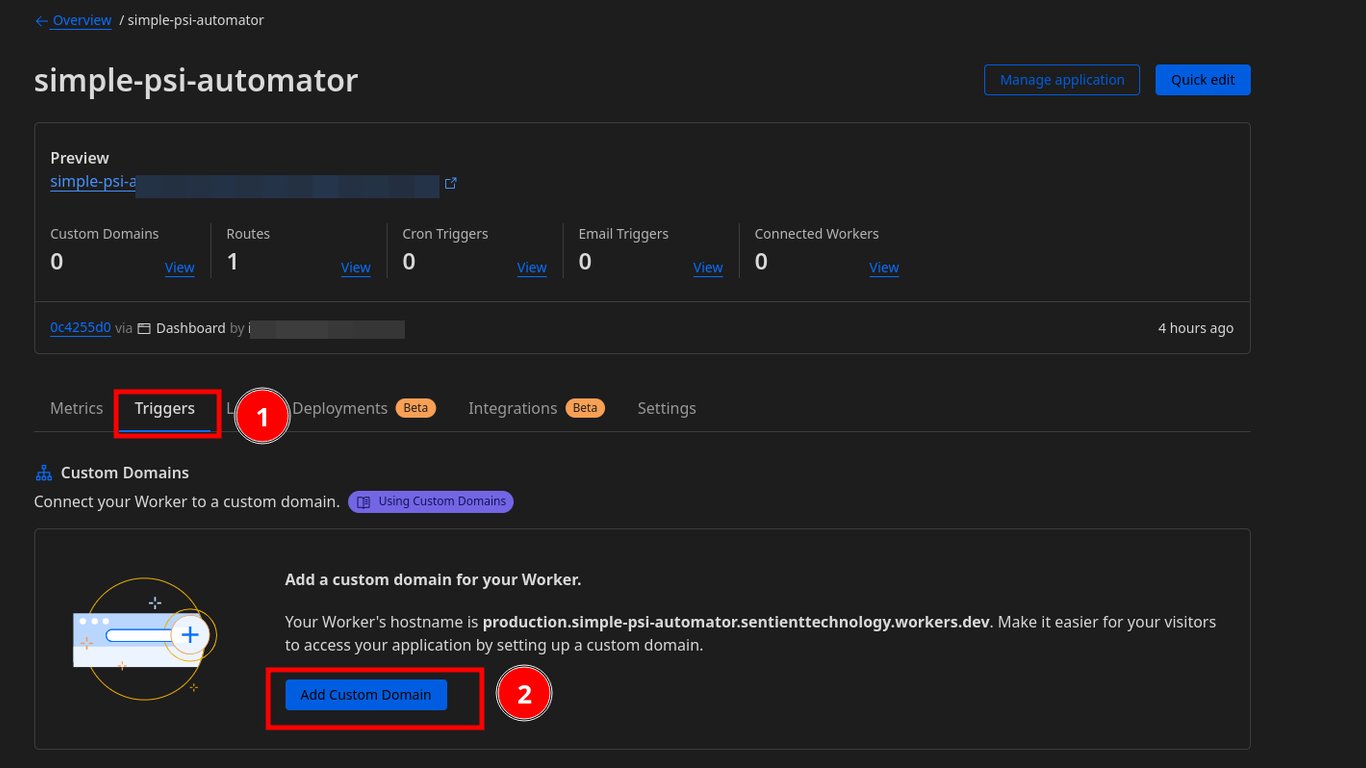Open commit 0c4255d0 details

(x=80, y=327)
